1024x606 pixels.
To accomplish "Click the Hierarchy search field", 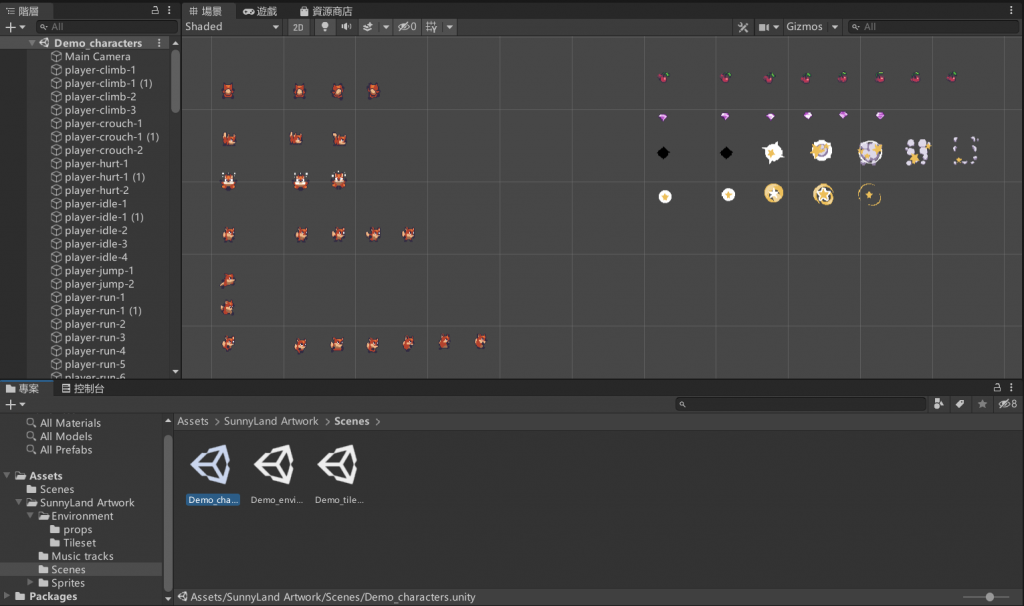I will pos(106,27).
